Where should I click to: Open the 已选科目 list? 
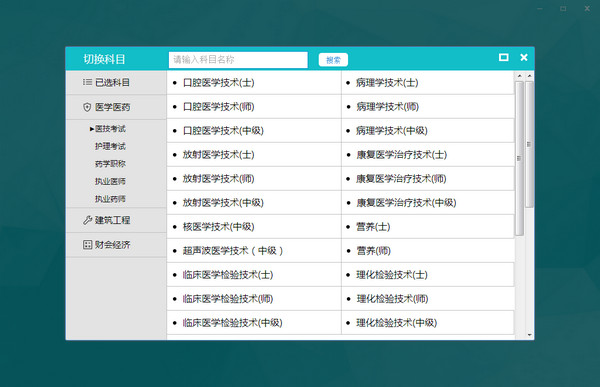point(116,82)
